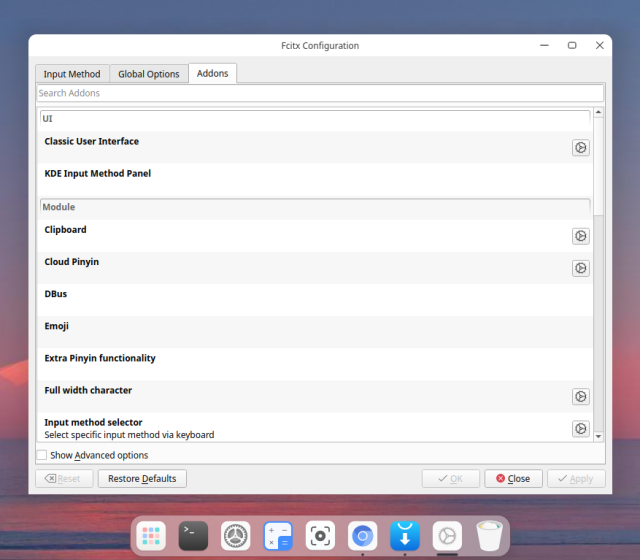Click the Restore Defaults button
Viewport: 640px width, 560px height.
[x=142, y=479]
